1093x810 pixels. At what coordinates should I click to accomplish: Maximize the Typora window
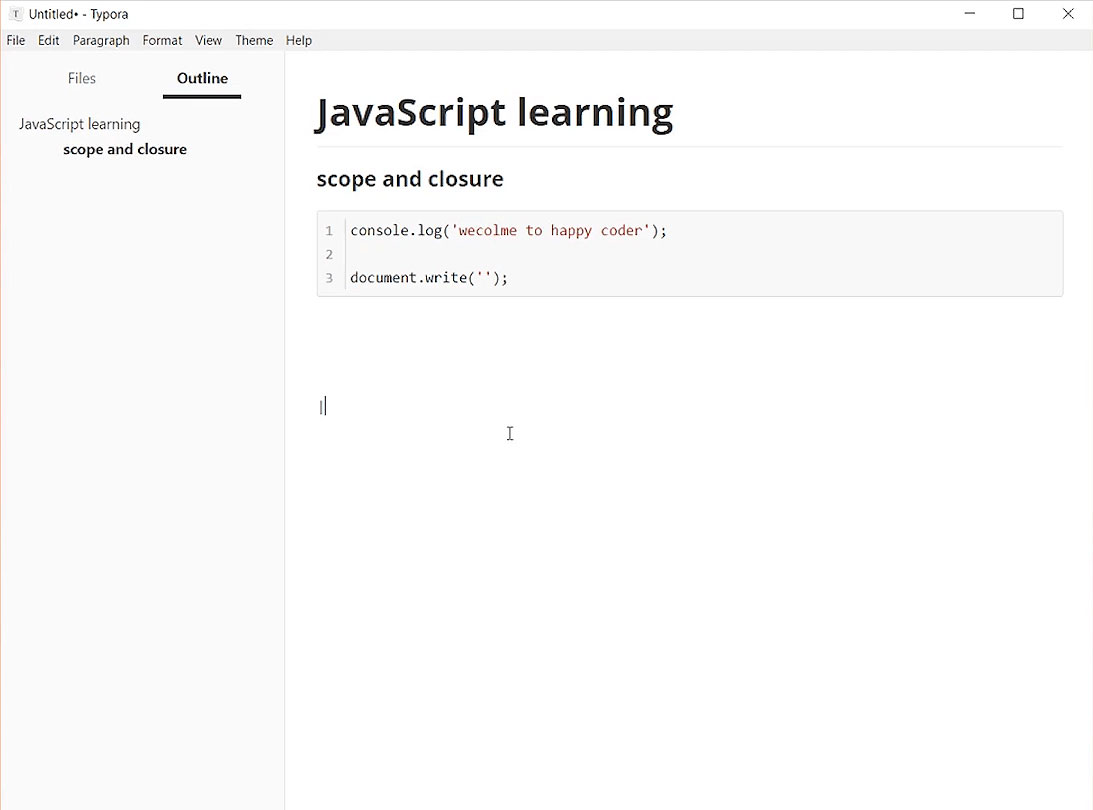point(1018,14)
